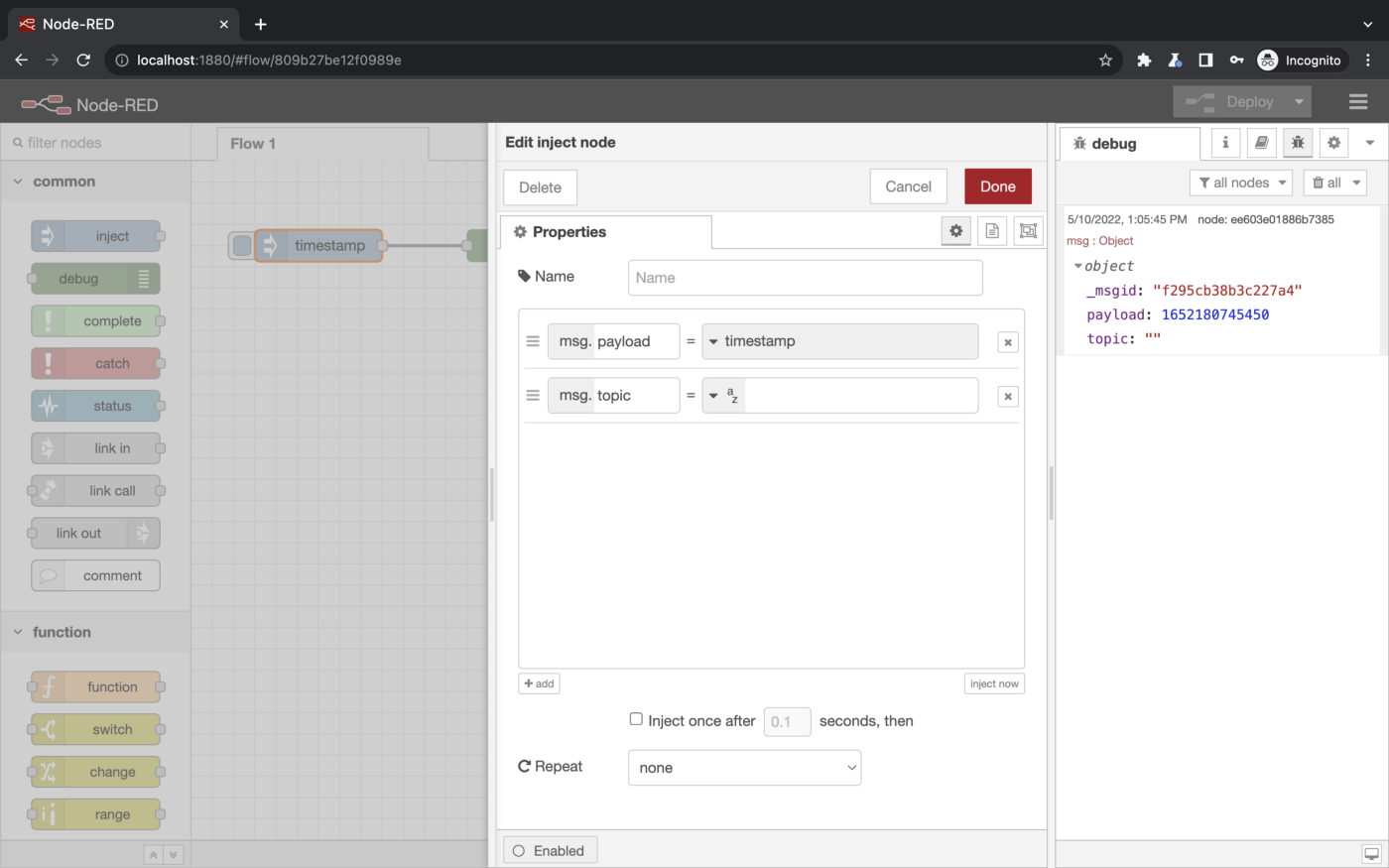This screenshot has height=868, width=1389.
Task: Remove the msg.topic property row
Action: [x=1007, y=397]
